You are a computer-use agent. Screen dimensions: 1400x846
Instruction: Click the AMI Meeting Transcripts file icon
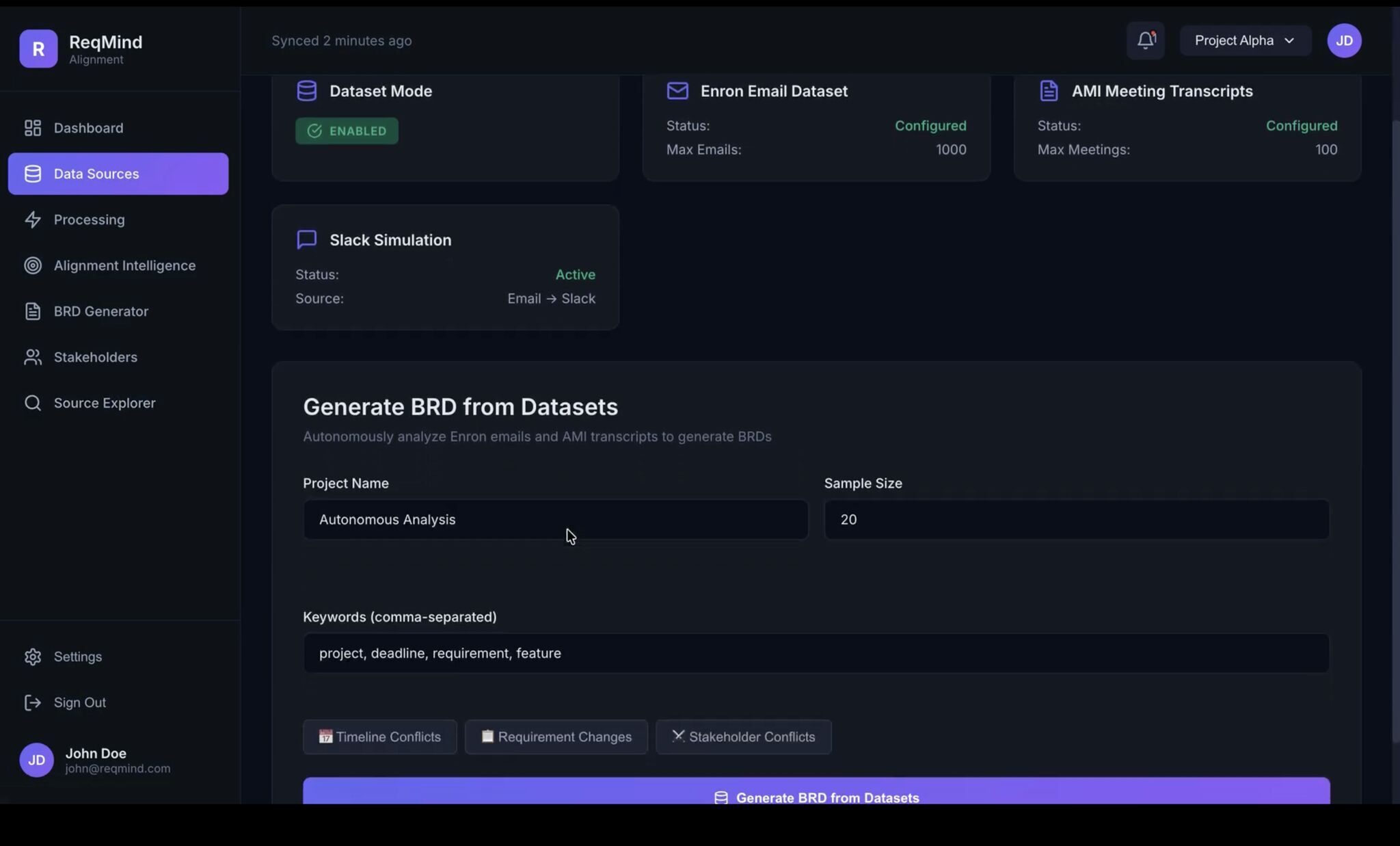coord(1049,91)
